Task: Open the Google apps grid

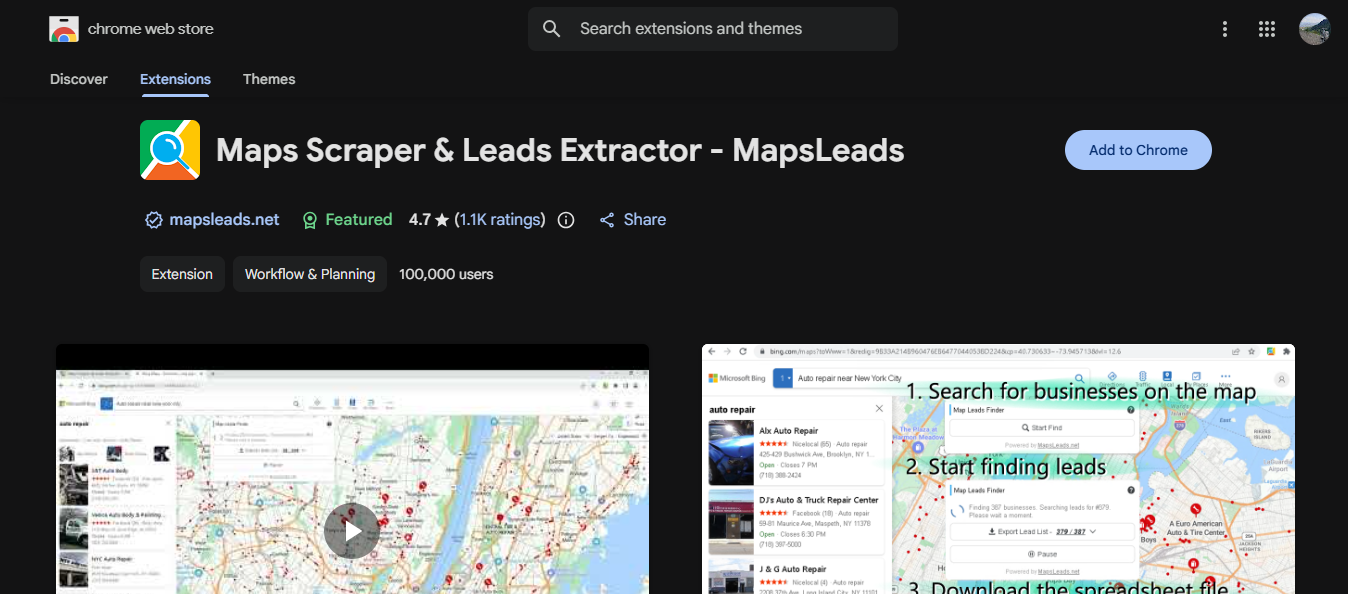Action: (x=1267, y=29)
